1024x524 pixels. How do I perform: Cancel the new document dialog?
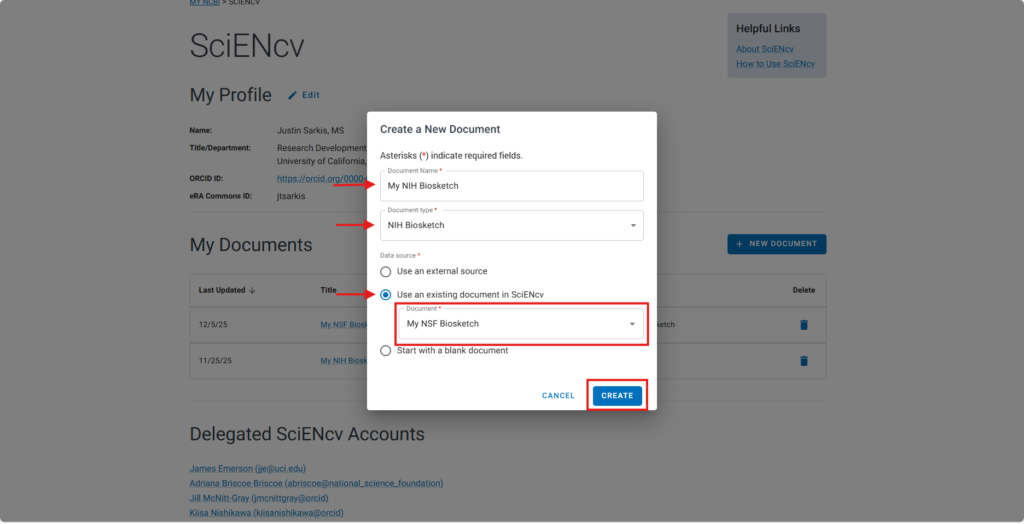pos(558,396)
